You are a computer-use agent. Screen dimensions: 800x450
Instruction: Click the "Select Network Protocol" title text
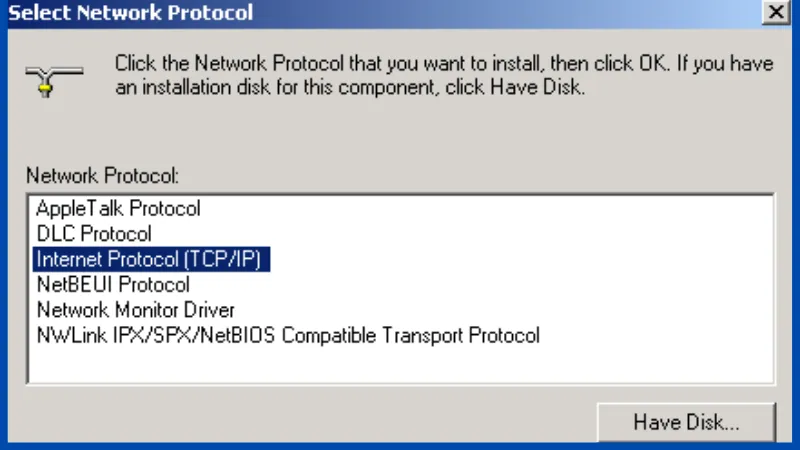pyautogui.click(x=131, y=13)
